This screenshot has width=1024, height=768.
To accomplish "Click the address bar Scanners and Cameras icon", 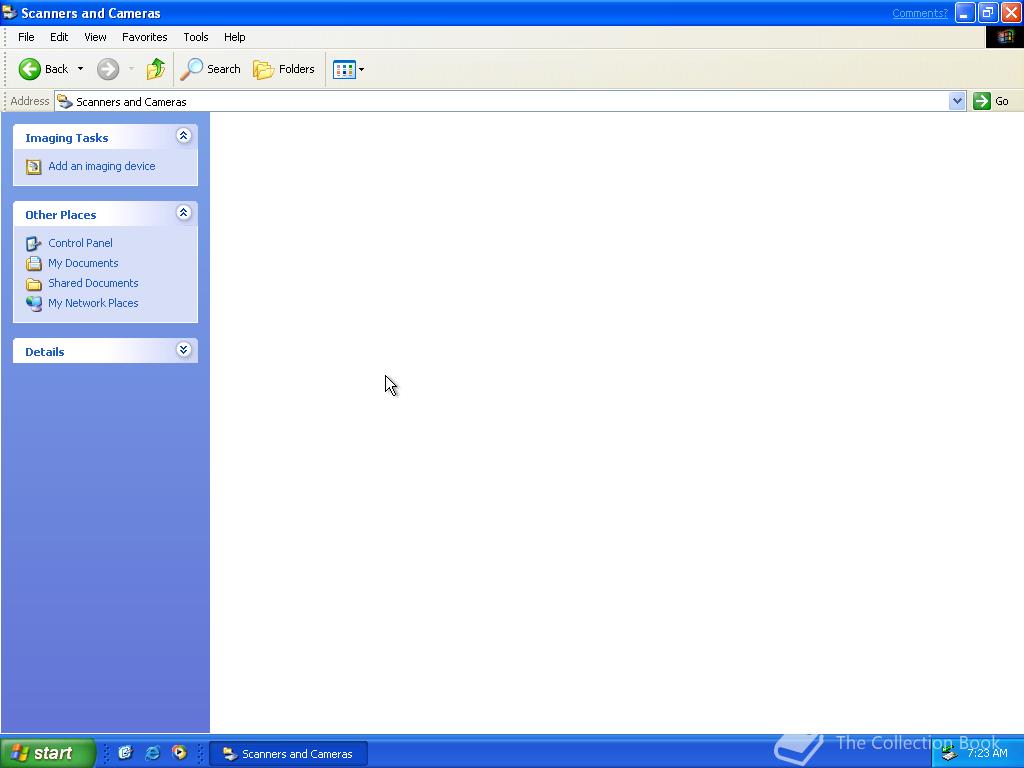I will (65, 101).
